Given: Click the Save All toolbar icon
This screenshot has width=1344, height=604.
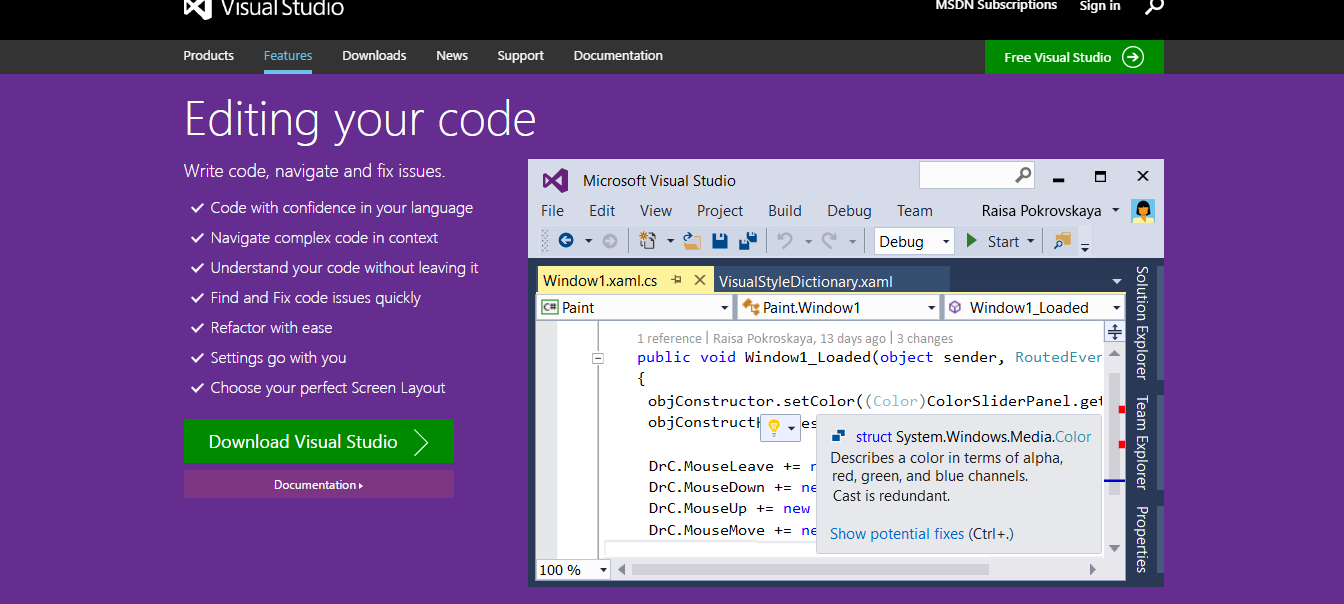Looking at the screenshot, I should (747, 241).
